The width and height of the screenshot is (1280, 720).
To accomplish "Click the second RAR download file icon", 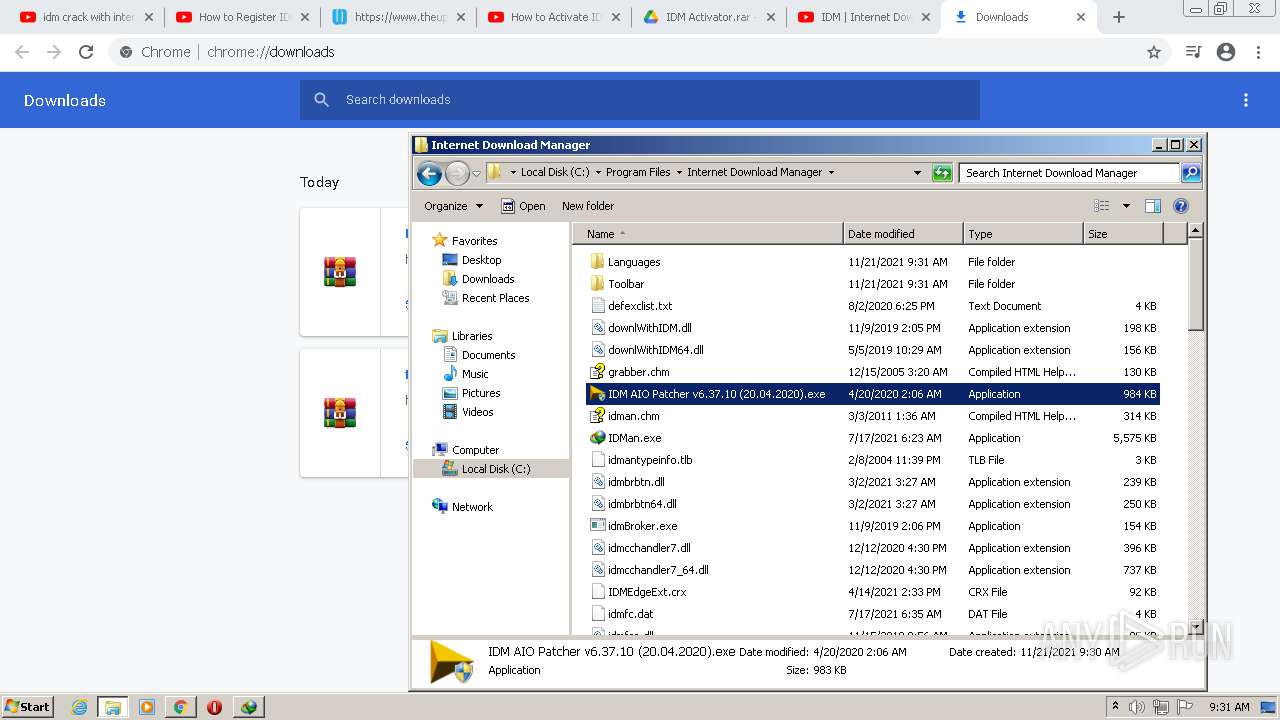I will (340, 412).
